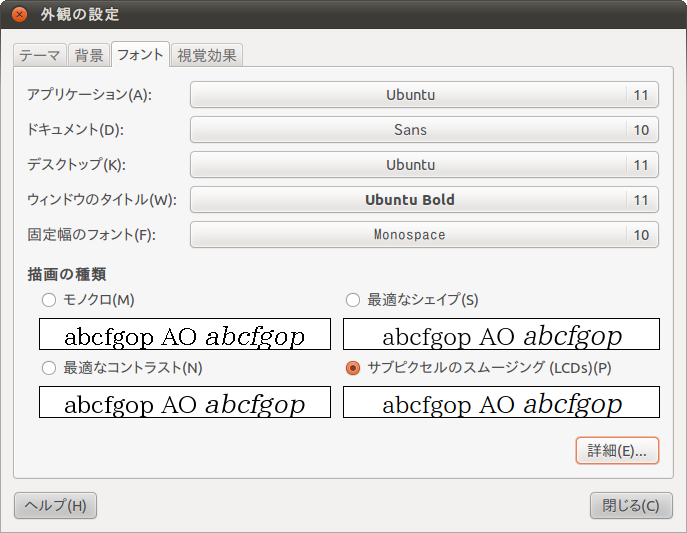The image size is (687, 533).
Task: Click the アプリケーション(A): label
Action: coord(89,95)
